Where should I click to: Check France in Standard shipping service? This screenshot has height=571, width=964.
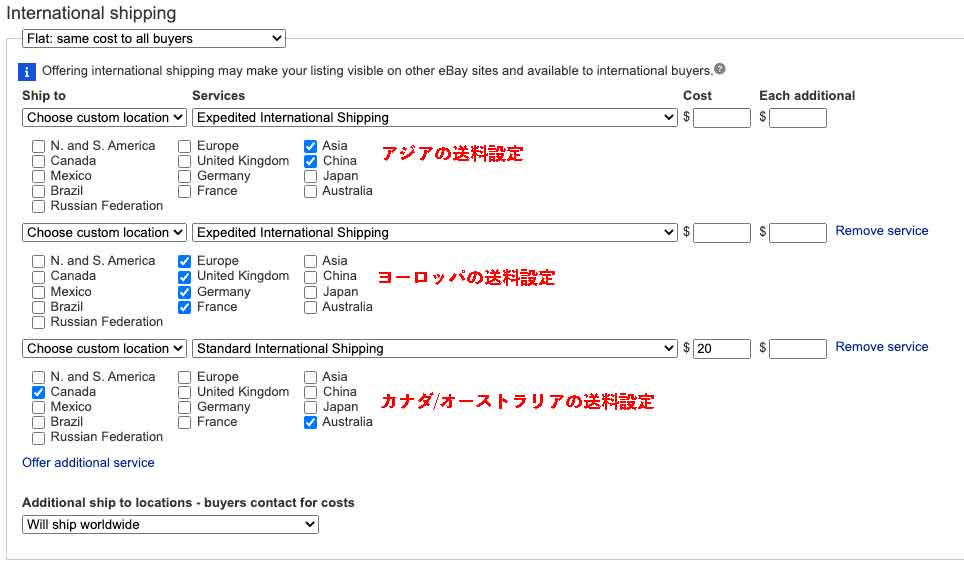click(184, 422)
